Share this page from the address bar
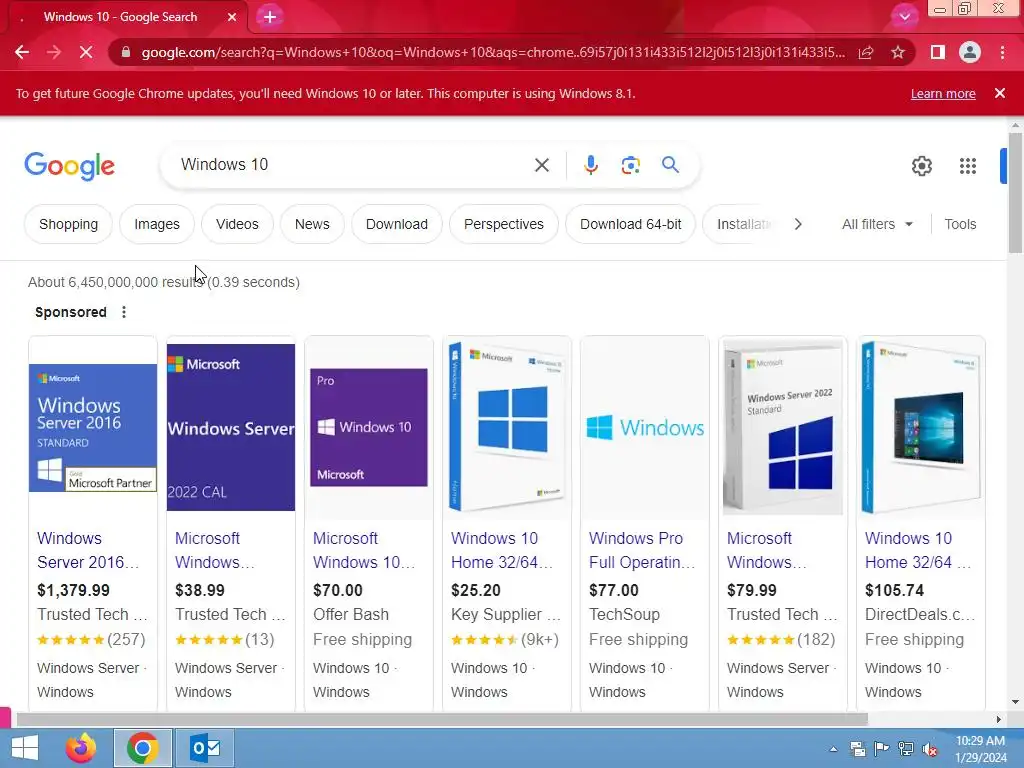The width and height of the screenshot is (1024, 768). 866,52
